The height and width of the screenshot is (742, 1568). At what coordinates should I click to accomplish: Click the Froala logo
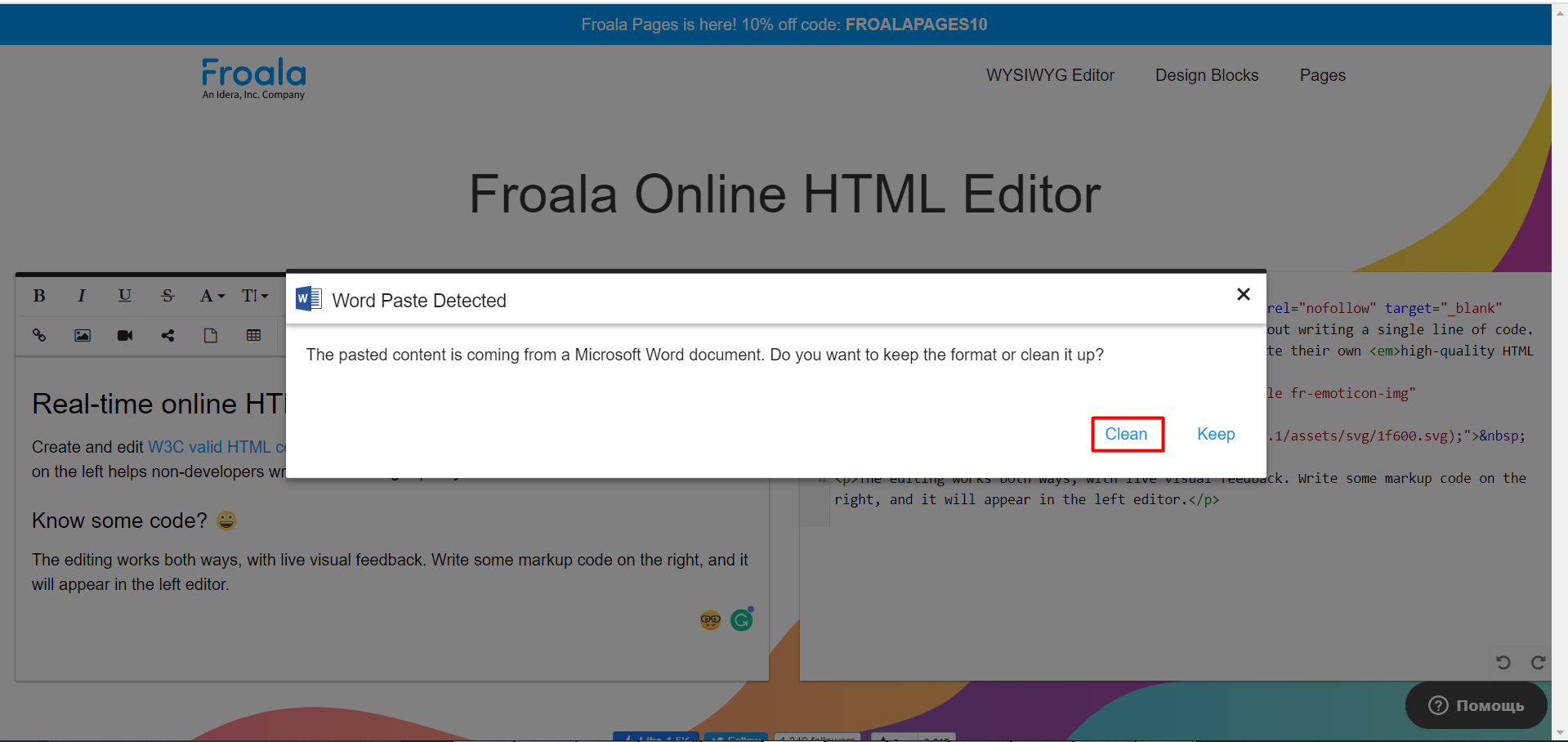click(253, 78)
